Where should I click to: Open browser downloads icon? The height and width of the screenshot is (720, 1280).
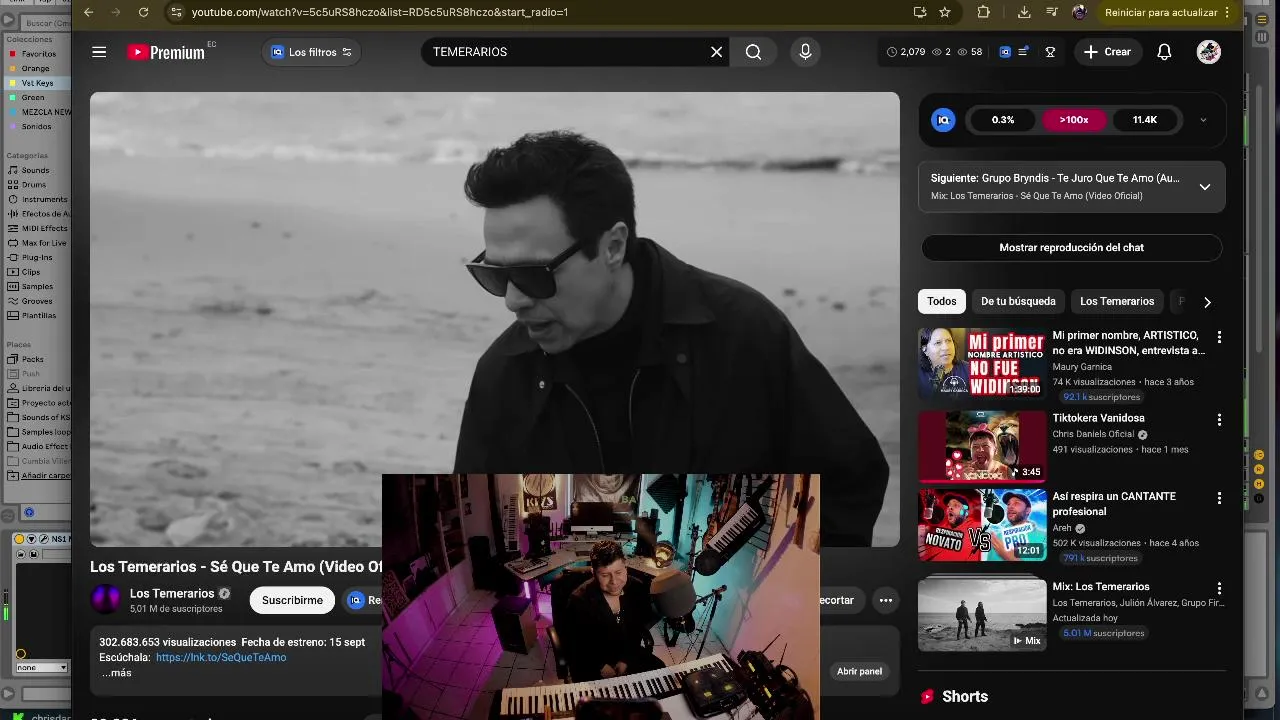coord(1024,12)
